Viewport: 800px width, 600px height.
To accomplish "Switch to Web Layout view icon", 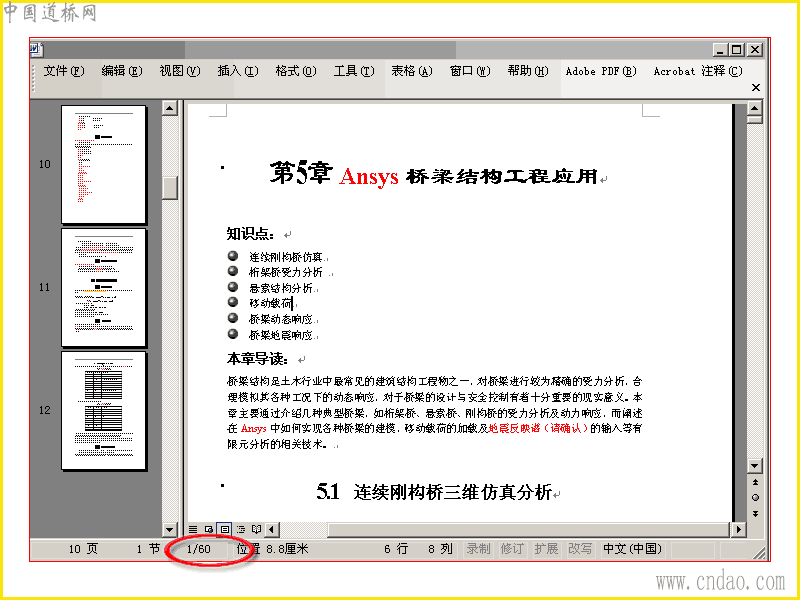I will (x=209, y=529).
